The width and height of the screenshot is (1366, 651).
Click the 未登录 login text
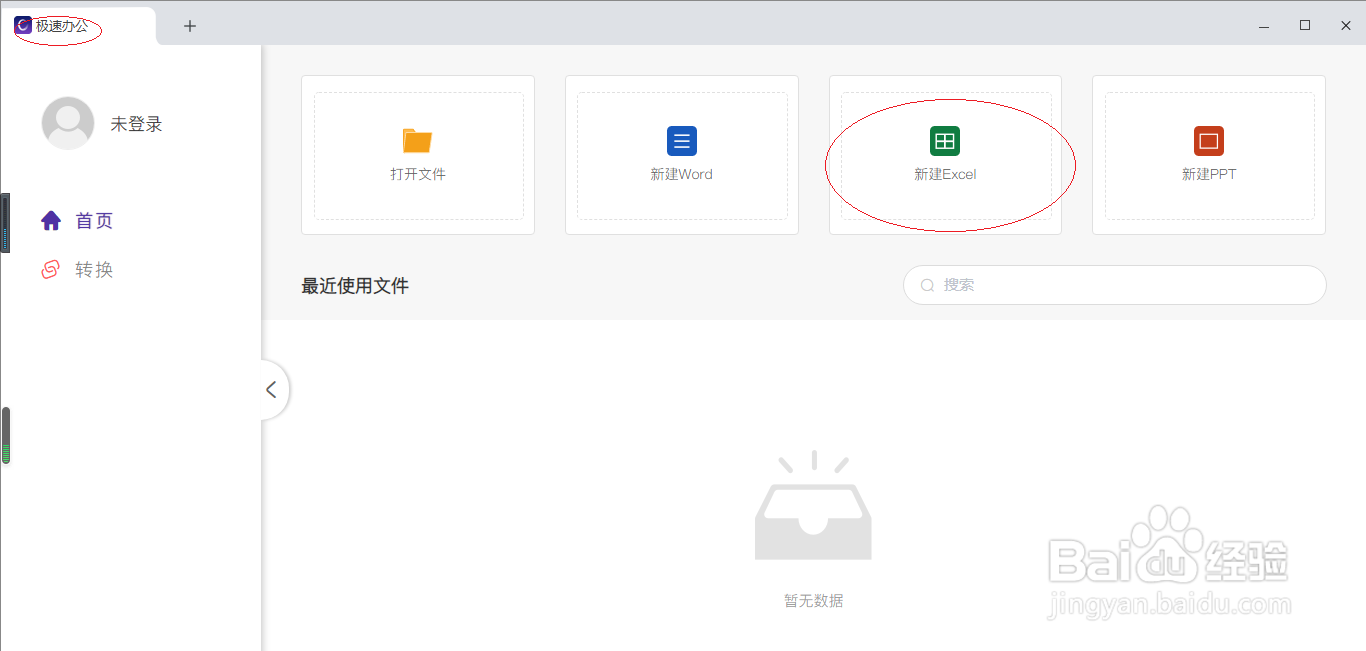pyautogui.click(x=135, y=122)
